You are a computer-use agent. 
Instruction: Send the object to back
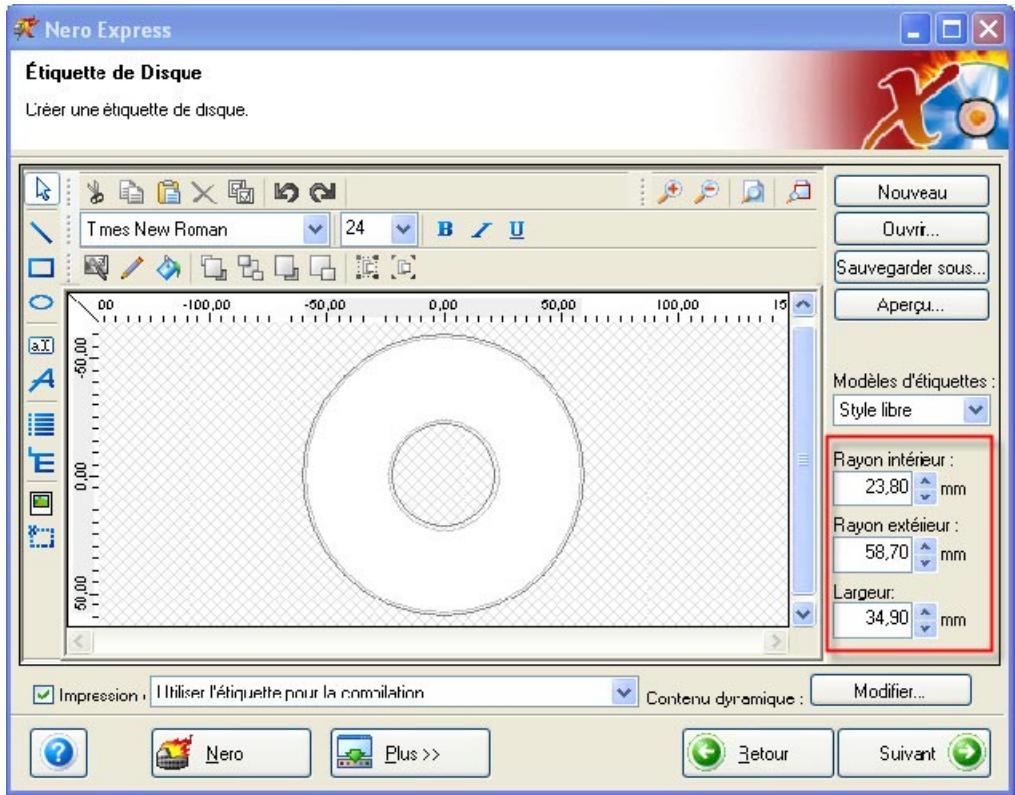[x=286, y=267]
